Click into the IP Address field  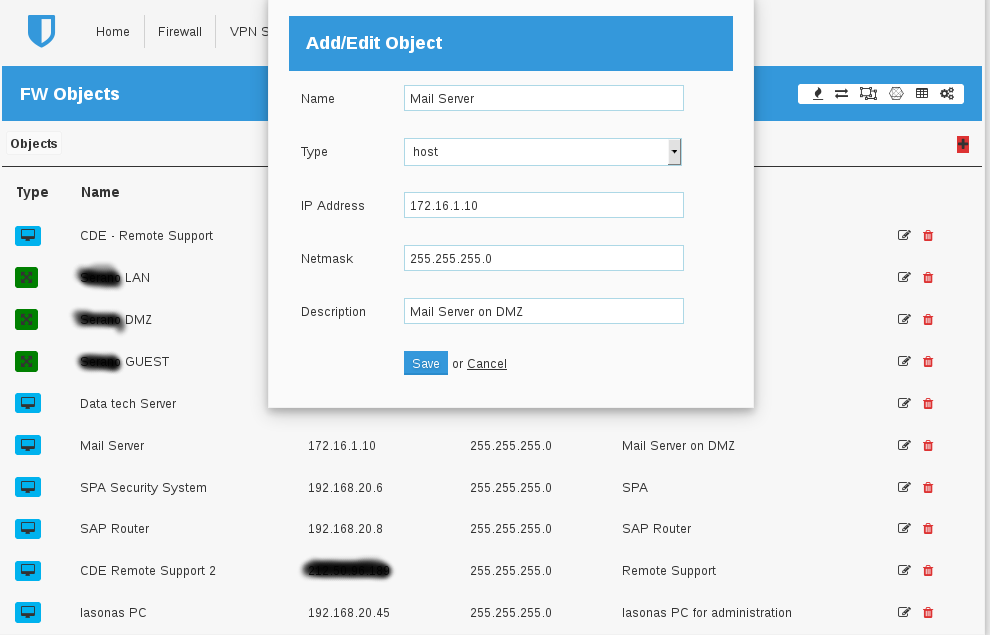(x=543, y=205)
